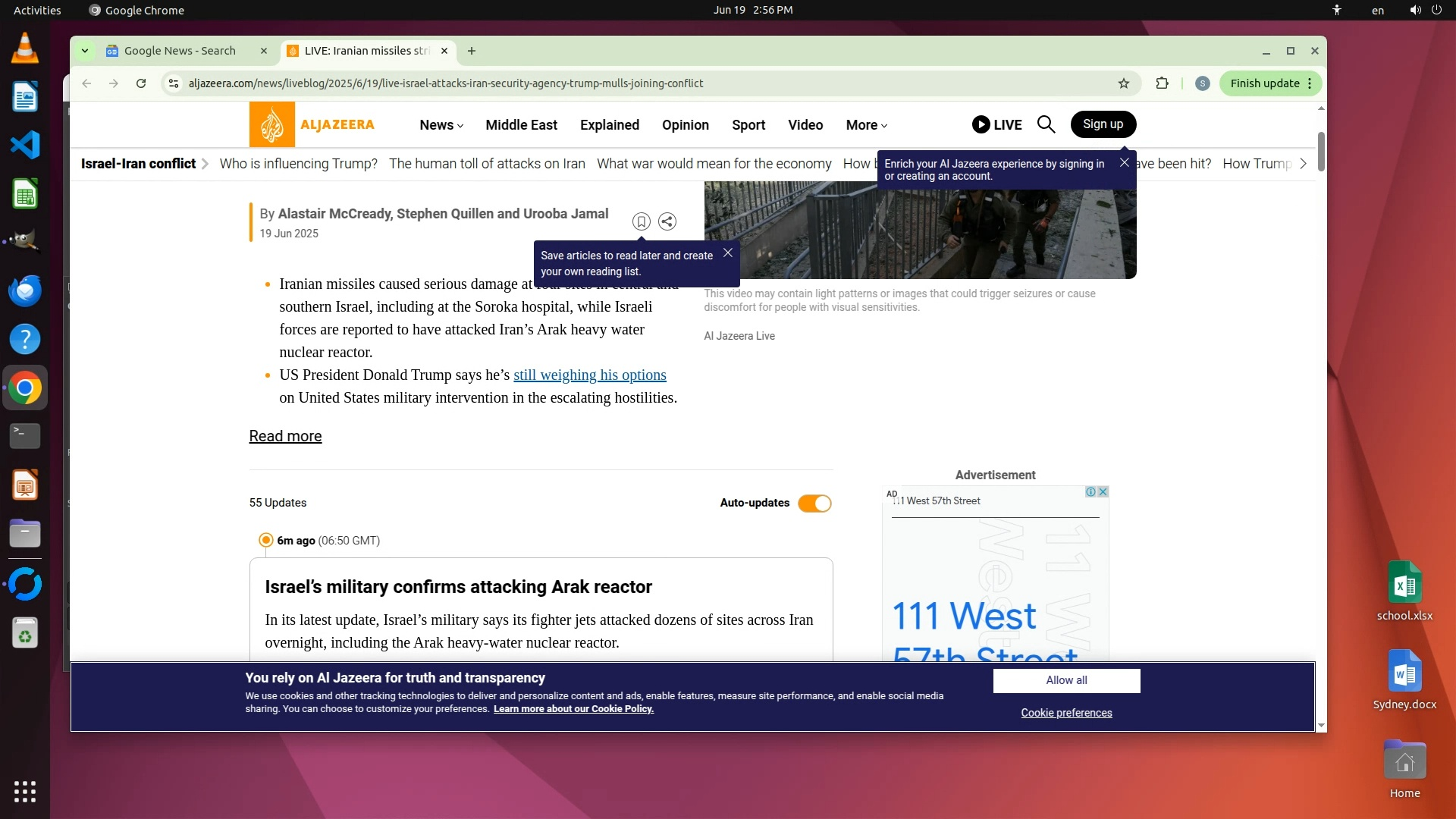Follow the 'still weighing his options' link
Screen dimensions: 1456x819
(589, 375)
